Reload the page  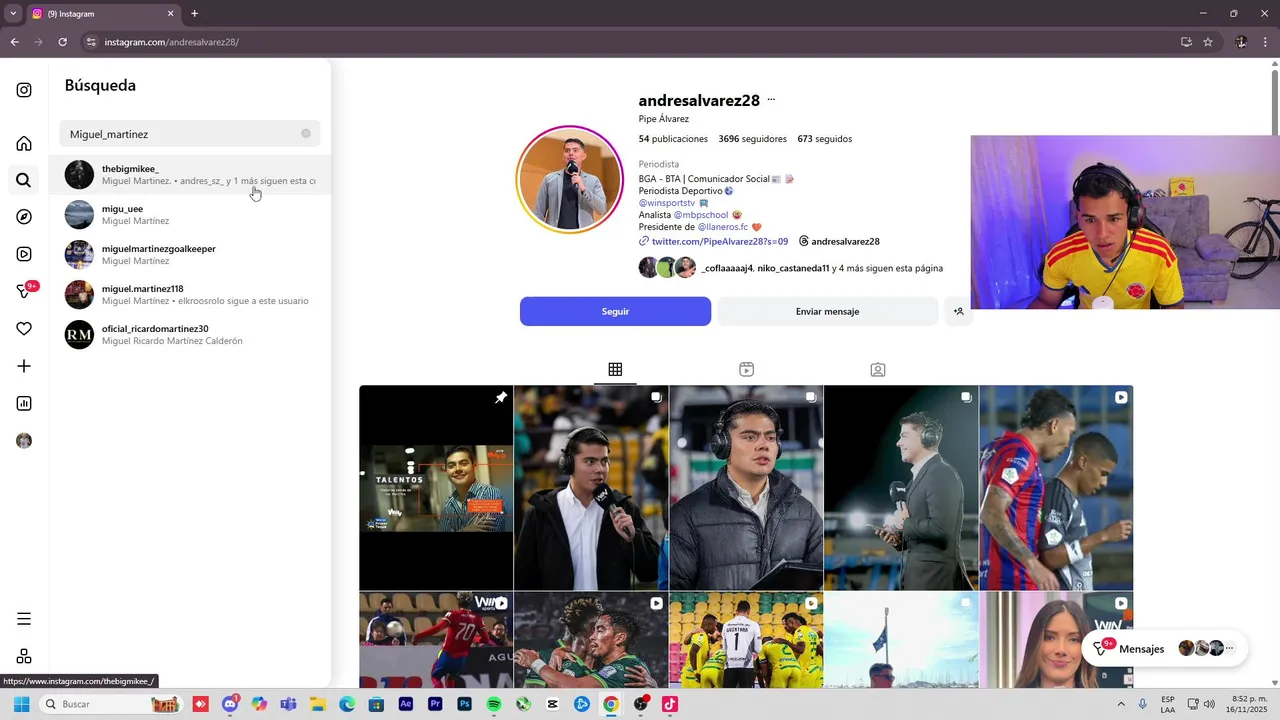[62, 42]
